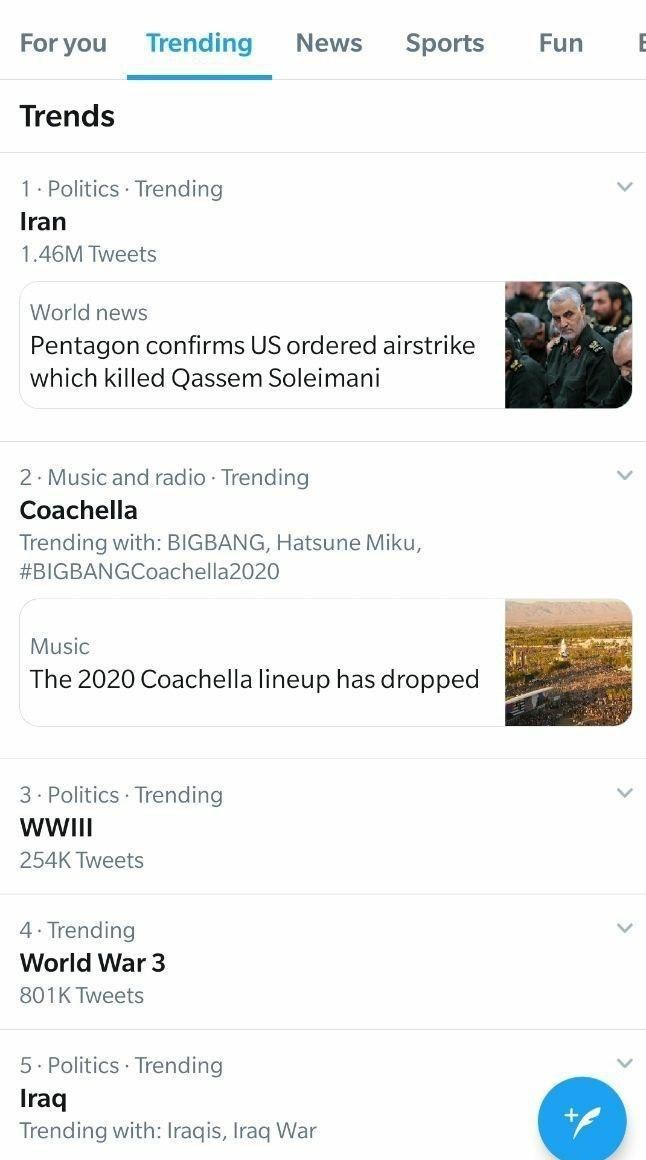
Task: Read the 2020 Coachella lineup headline
Action: tap(255, 679)
